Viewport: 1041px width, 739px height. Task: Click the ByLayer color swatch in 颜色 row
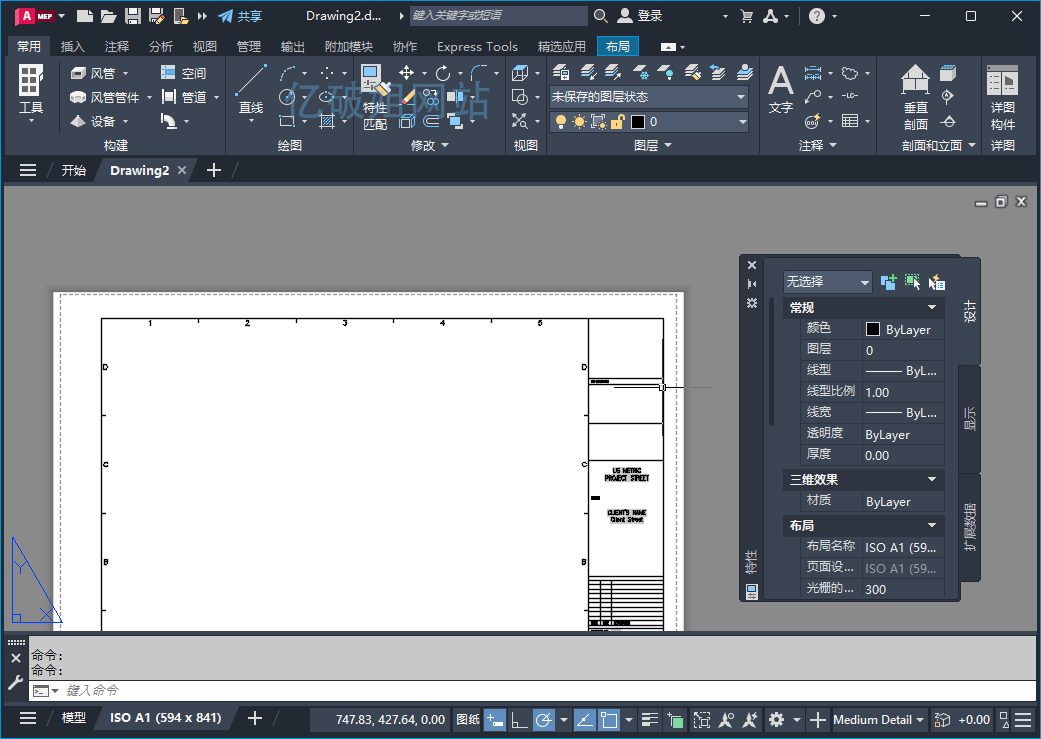point(873,330)
